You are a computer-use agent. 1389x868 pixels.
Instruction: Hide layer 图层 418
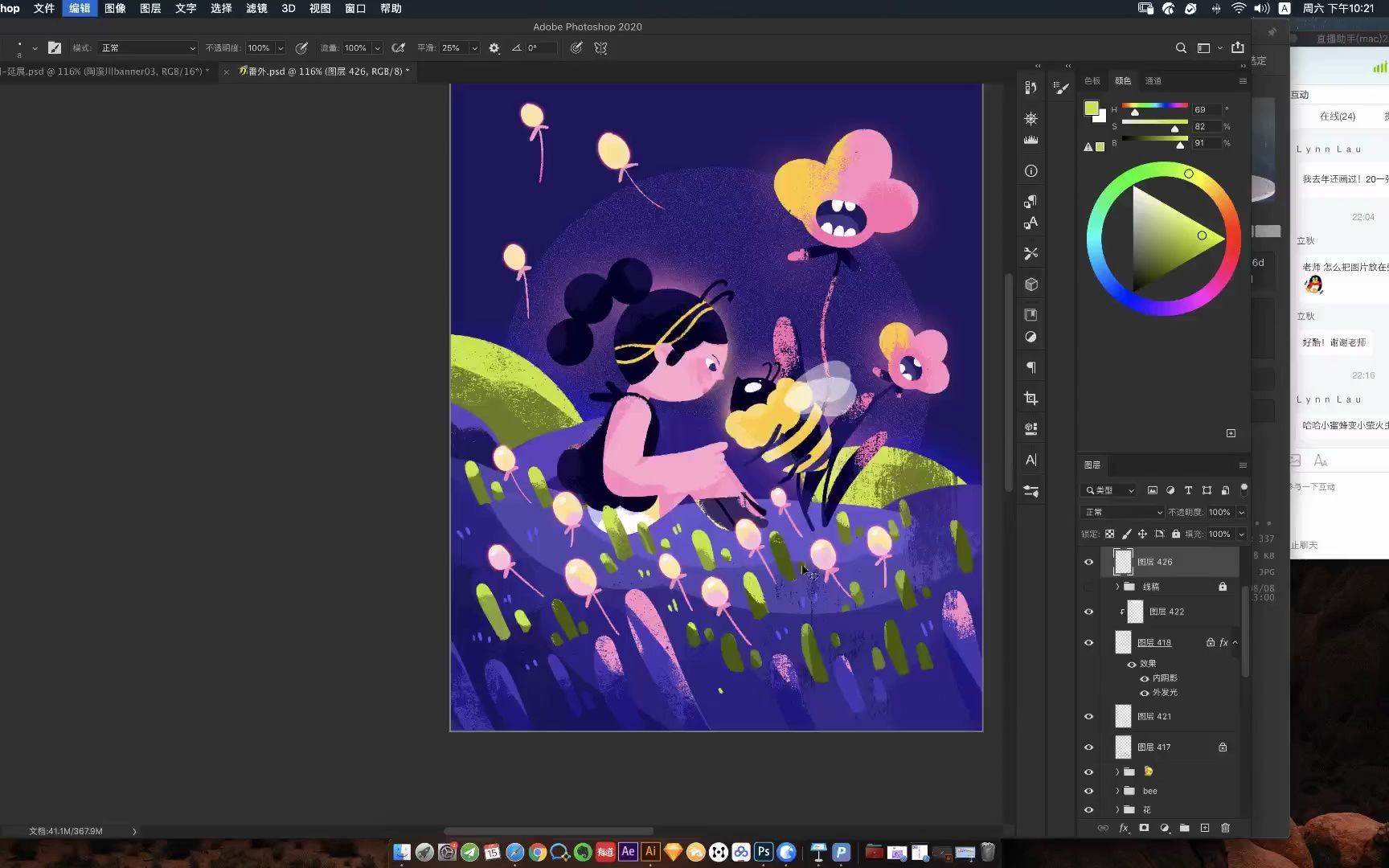pos(1089,642)
